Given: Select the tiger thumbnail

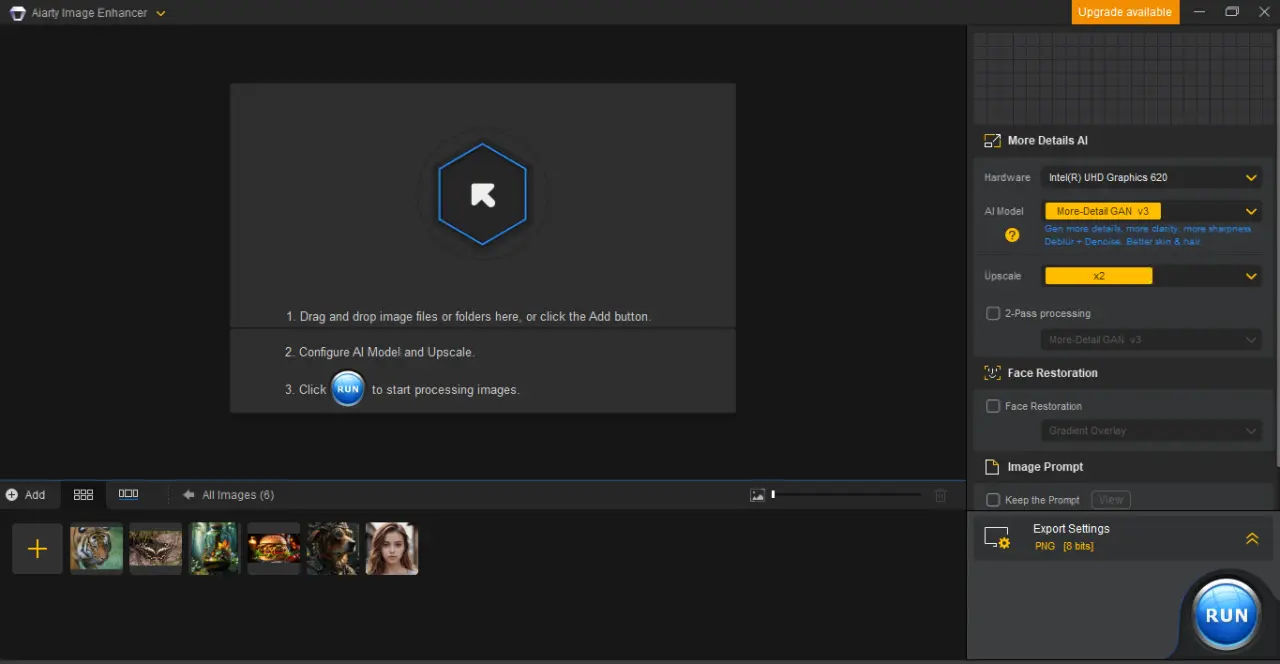Looking at the screenshot, I should (97, 548).
